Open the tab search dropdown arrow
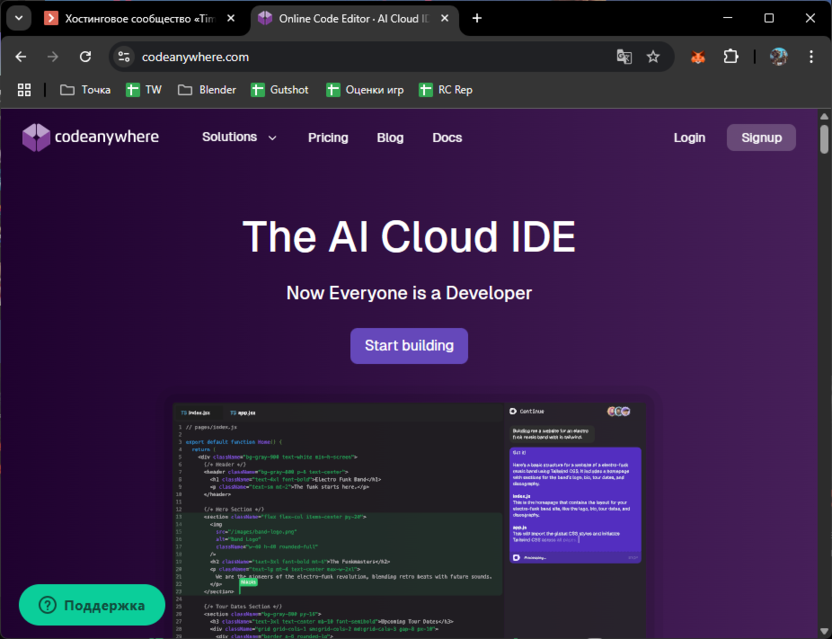Viewport: 832px width, 639px height. [18, 18]
